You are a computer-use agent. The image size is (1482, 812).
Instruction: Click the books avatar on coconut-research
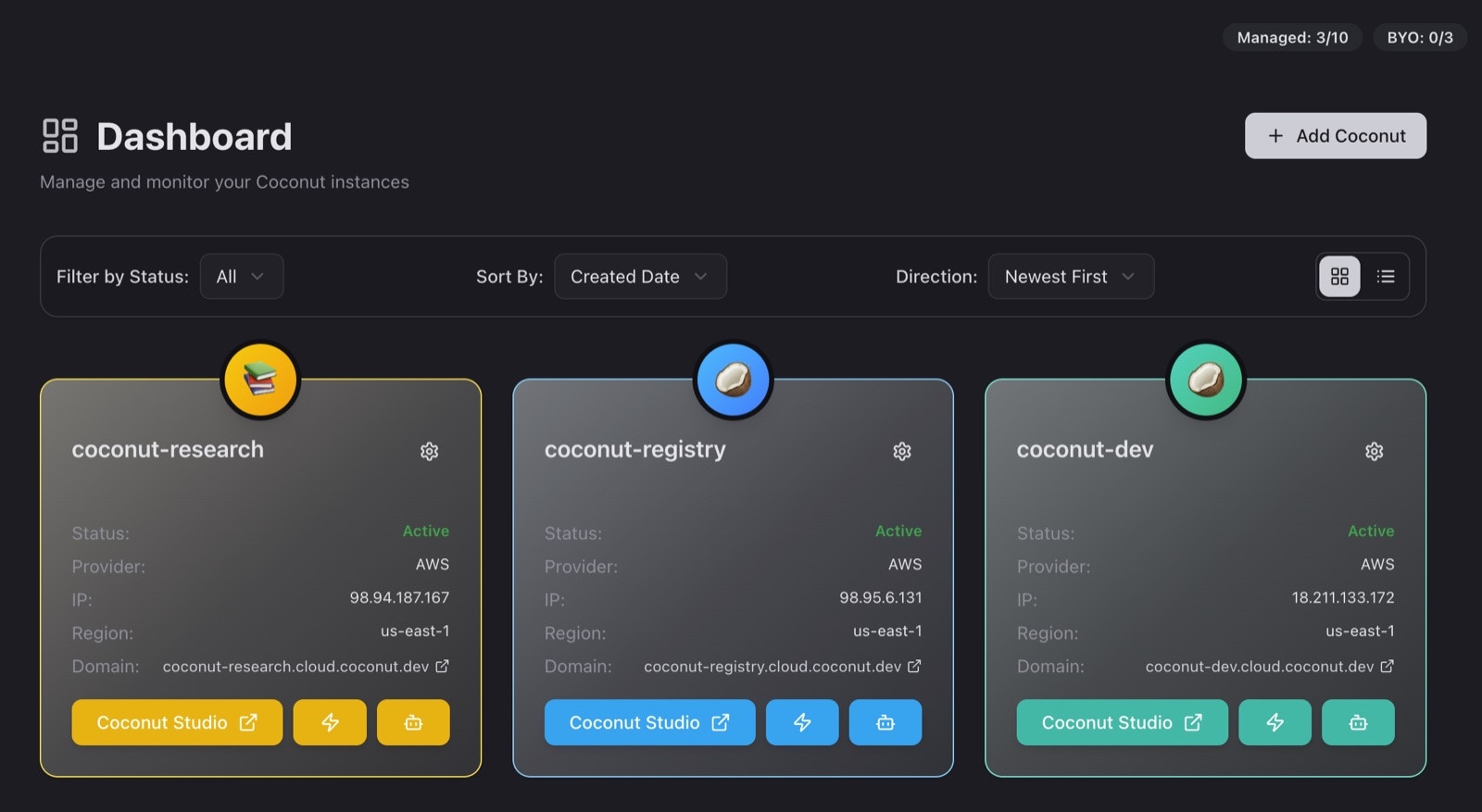(x=260, y=380)
